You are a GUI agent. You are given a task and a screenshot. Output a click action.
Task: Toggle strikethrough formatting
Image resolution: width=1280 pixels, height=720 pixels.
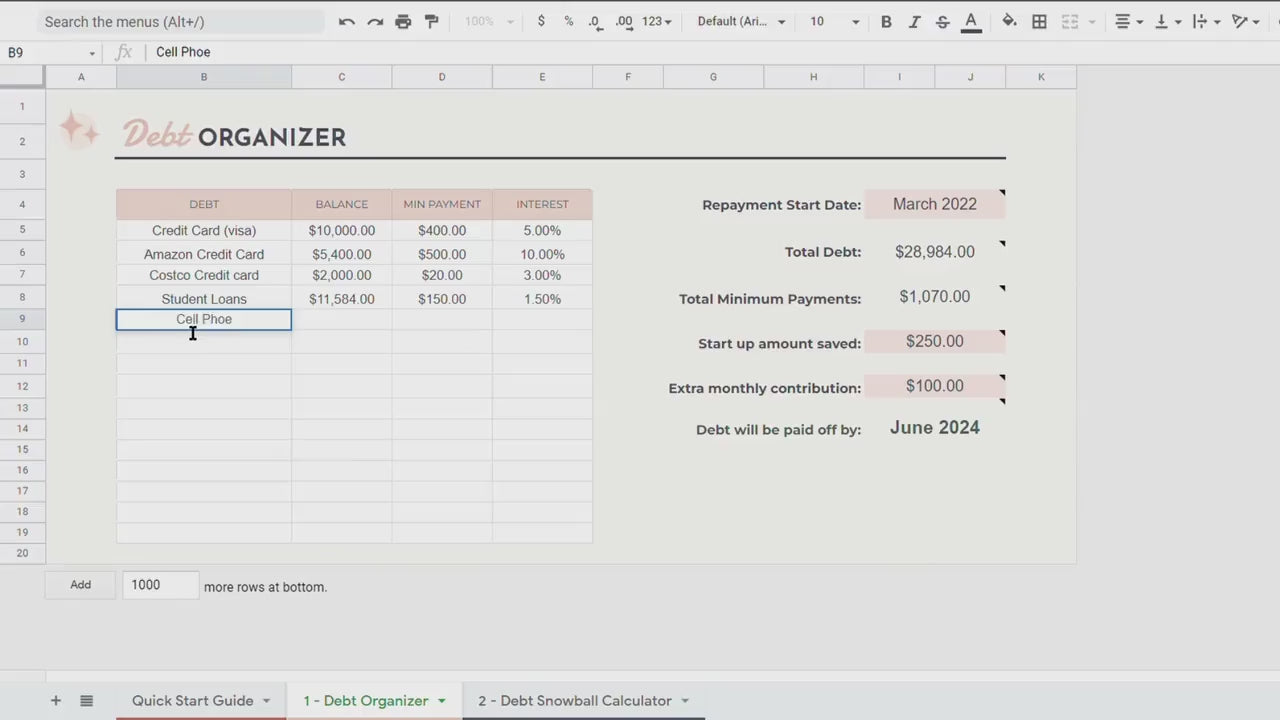(942, 22)
